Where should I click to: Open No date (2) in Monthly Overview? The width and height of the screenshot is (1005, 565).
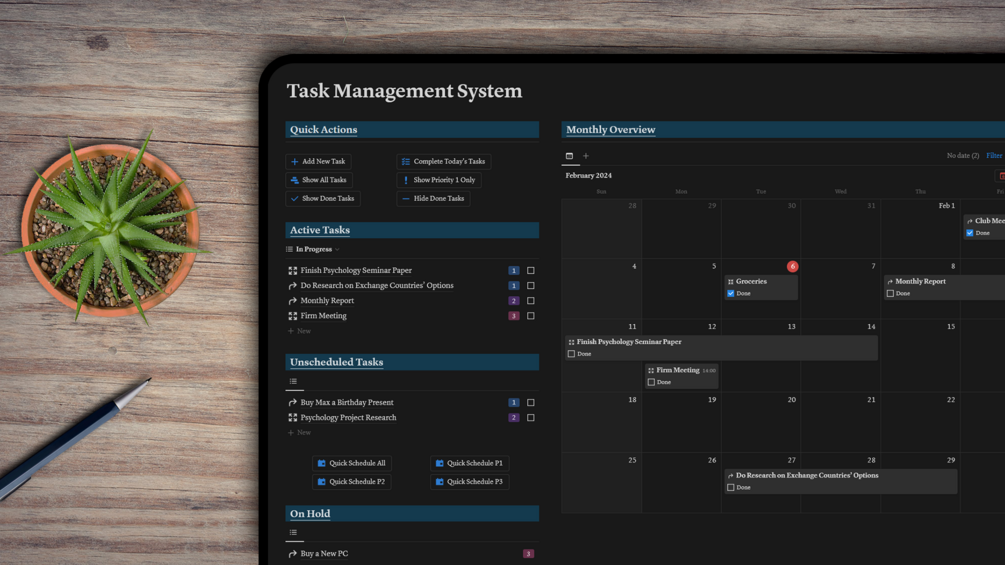pyautogui.click(x=963, y=156)
